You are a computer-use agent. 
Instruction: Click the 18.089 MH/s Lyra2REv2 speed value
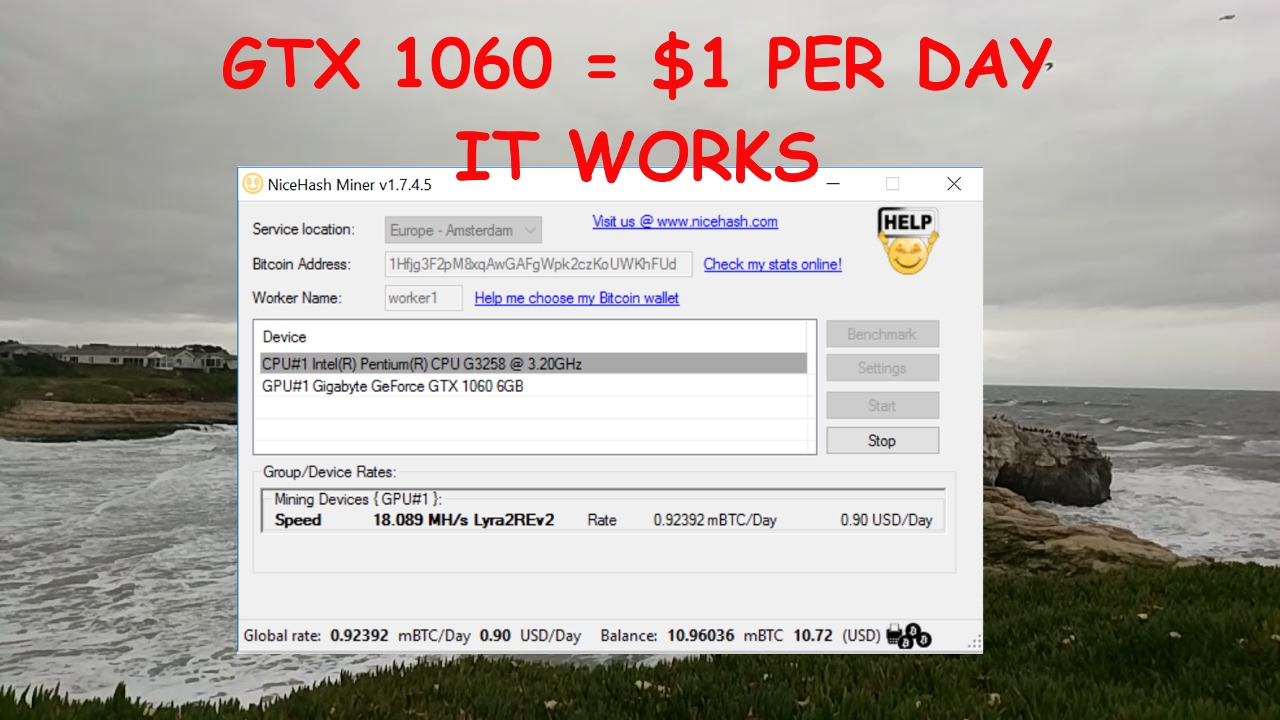[x=463, y=520]
